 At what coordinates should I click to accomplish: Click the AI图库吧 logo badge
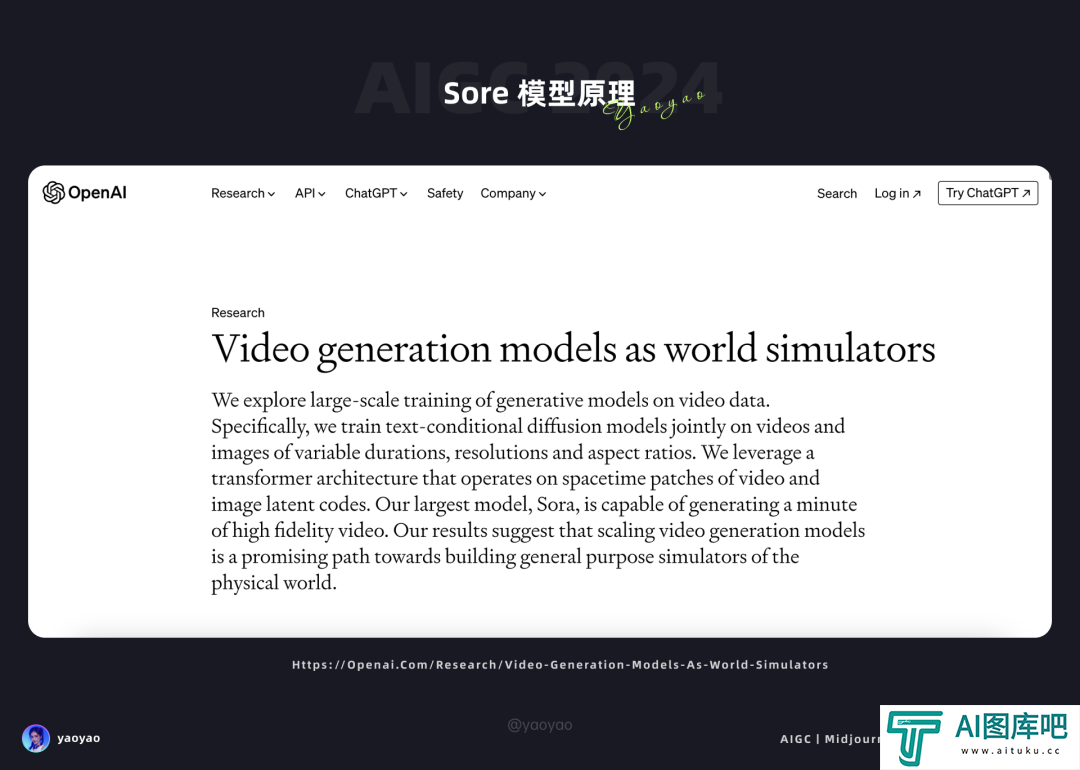tap(979, 737)
